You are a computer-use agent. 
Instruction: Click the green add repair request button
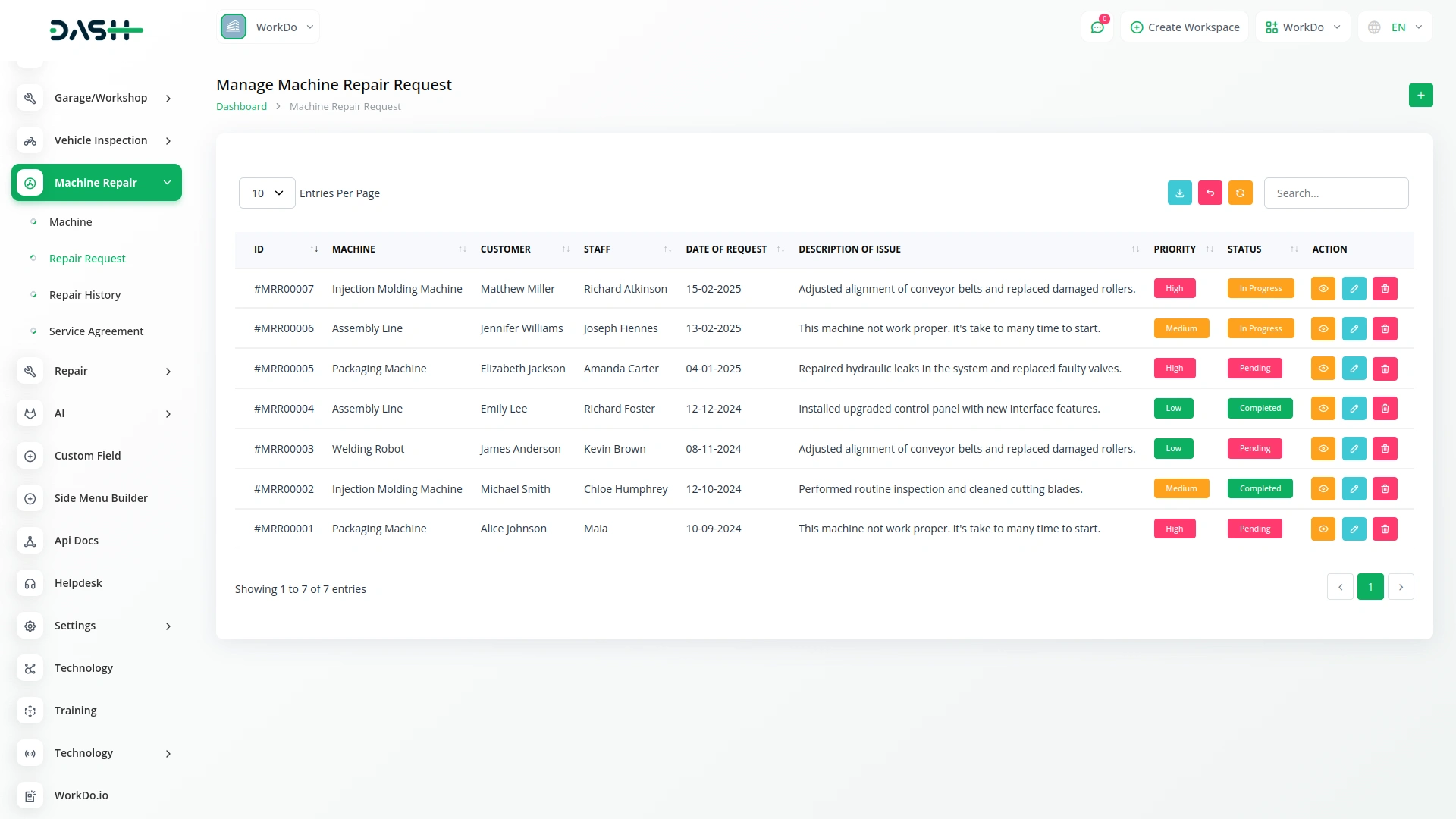(1420, 95)
